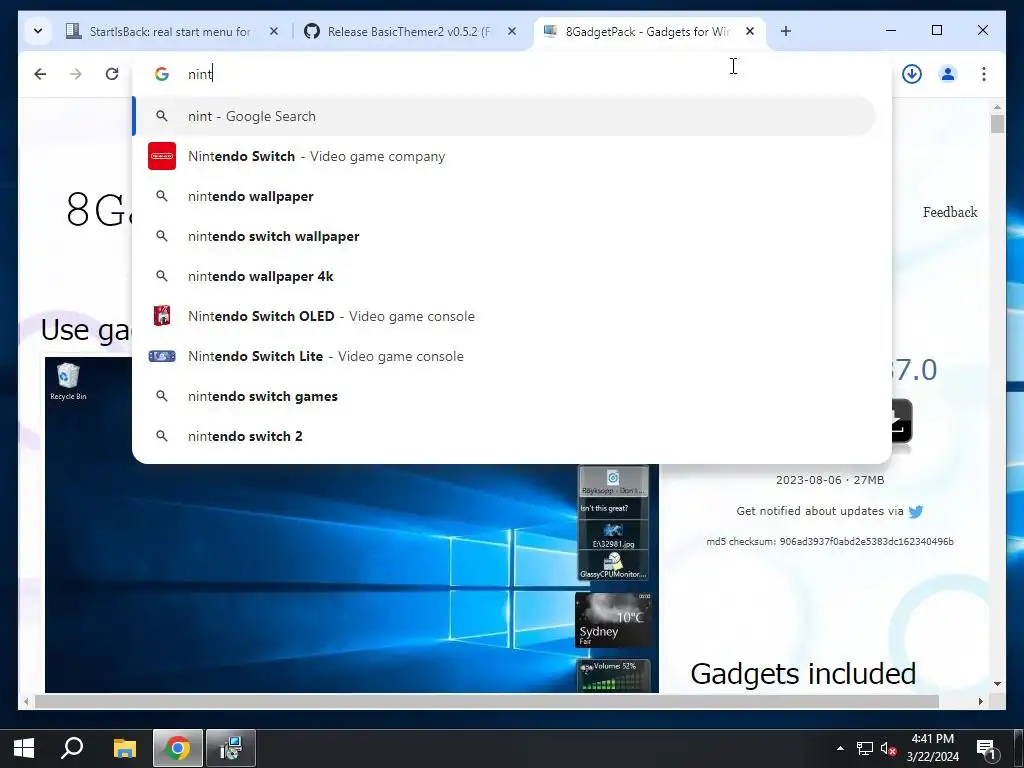Select 'nintendo switch games' suggestion
1024x768 pixels.
click(x=504, y=396)
